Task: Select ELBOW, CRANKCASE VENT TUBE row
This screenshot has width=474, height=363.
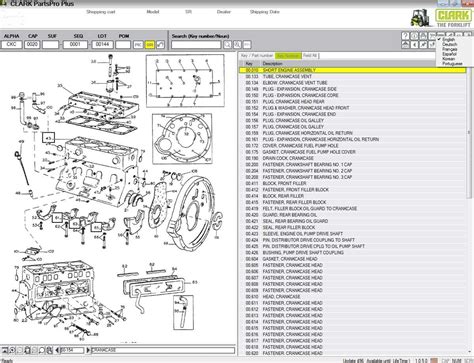Action: coord(353,83)
